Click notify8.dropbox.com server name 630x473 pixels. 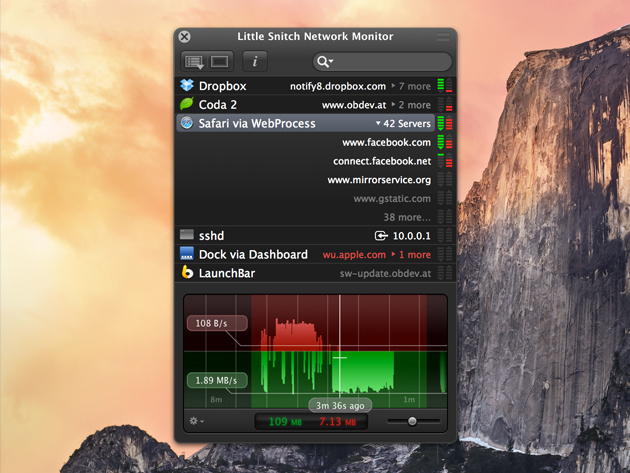338,86
